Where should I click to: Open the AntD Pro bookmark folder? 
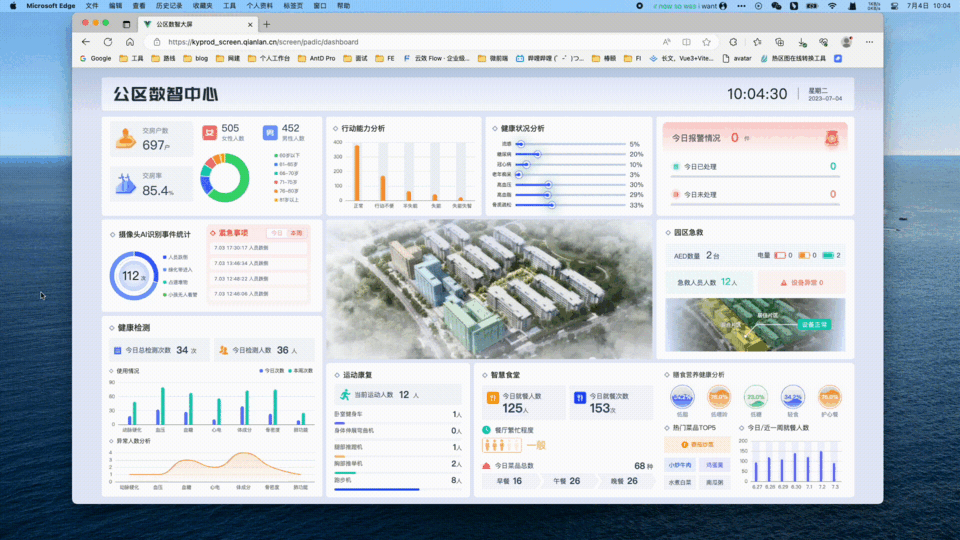pos(317,59)
